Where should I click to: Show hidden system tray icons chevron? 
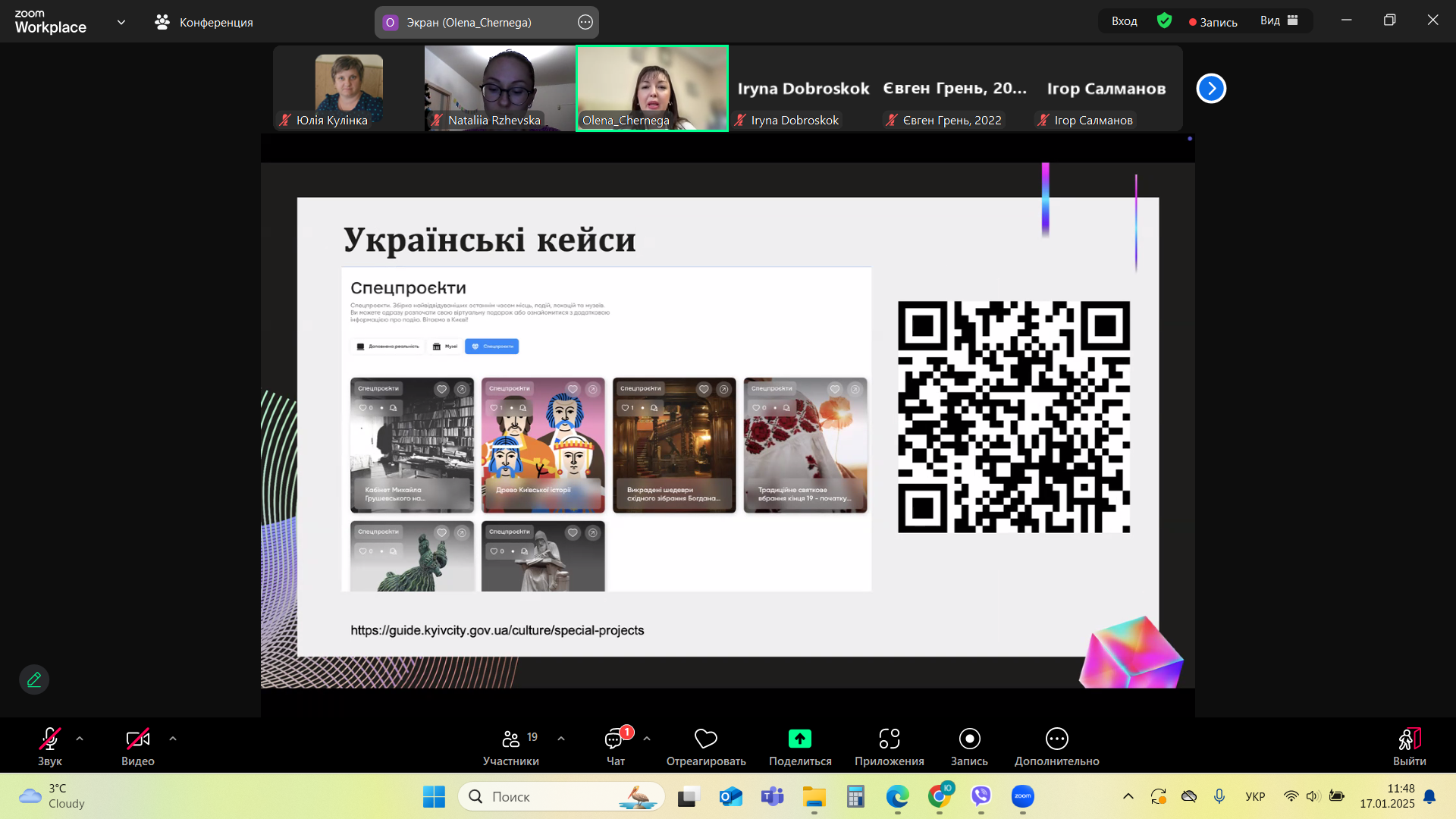pyautogui.click(x=1128, y=796)
